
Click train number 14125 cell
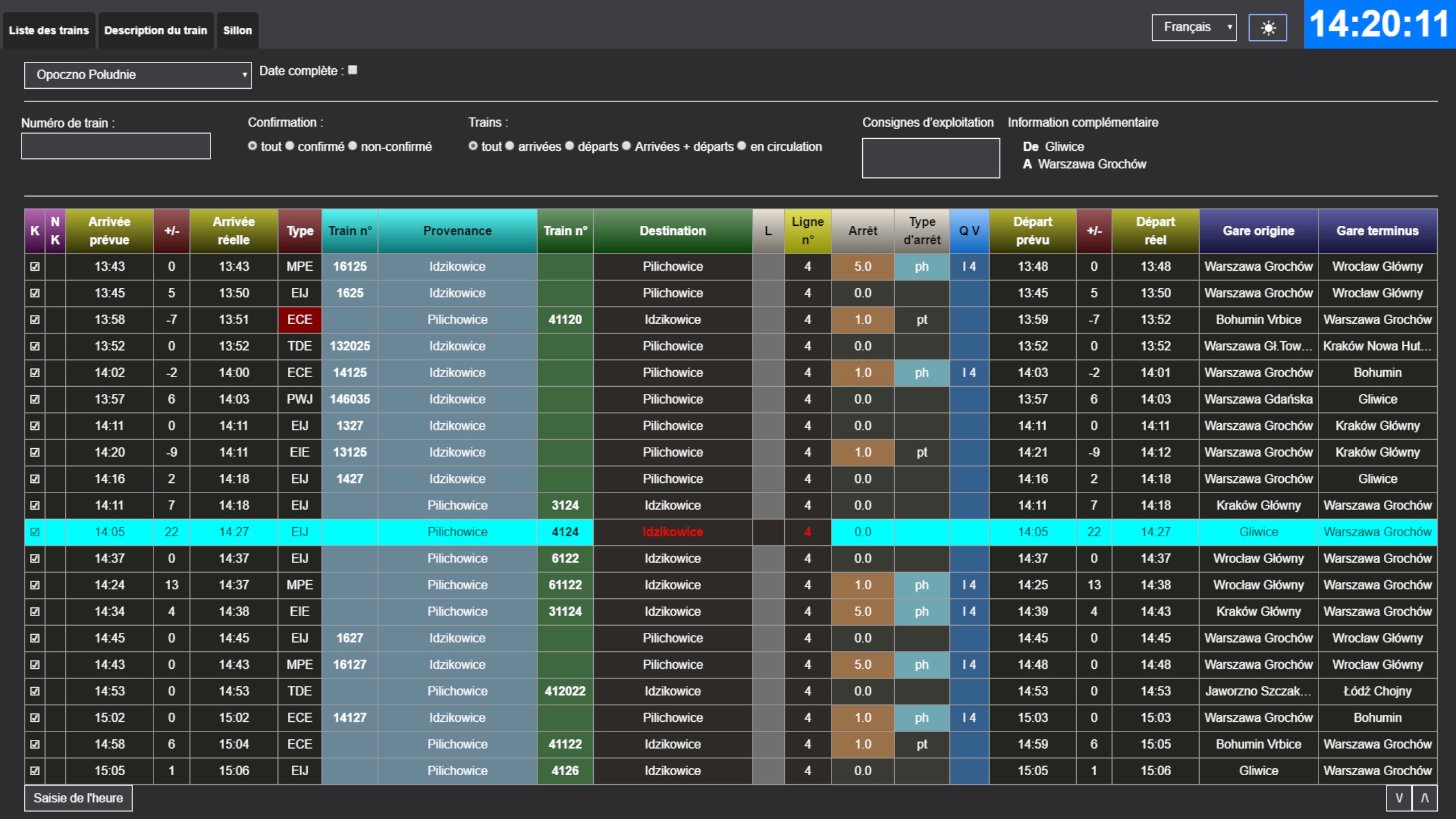pyautogui.click(x=350, y=373)
